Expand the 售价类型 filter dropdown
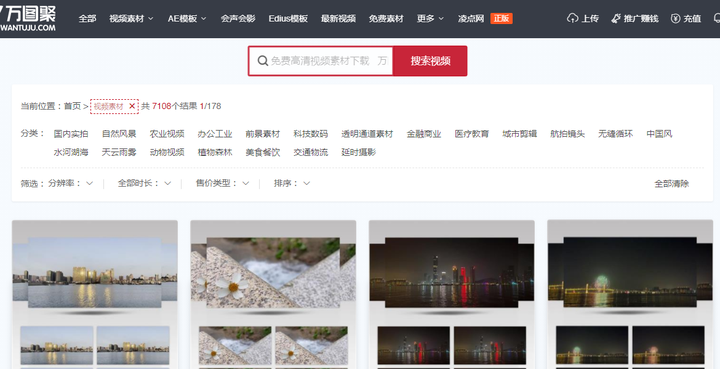Image resolution: width=720 pixels, height=369 pixels. [x=222, y=183]
